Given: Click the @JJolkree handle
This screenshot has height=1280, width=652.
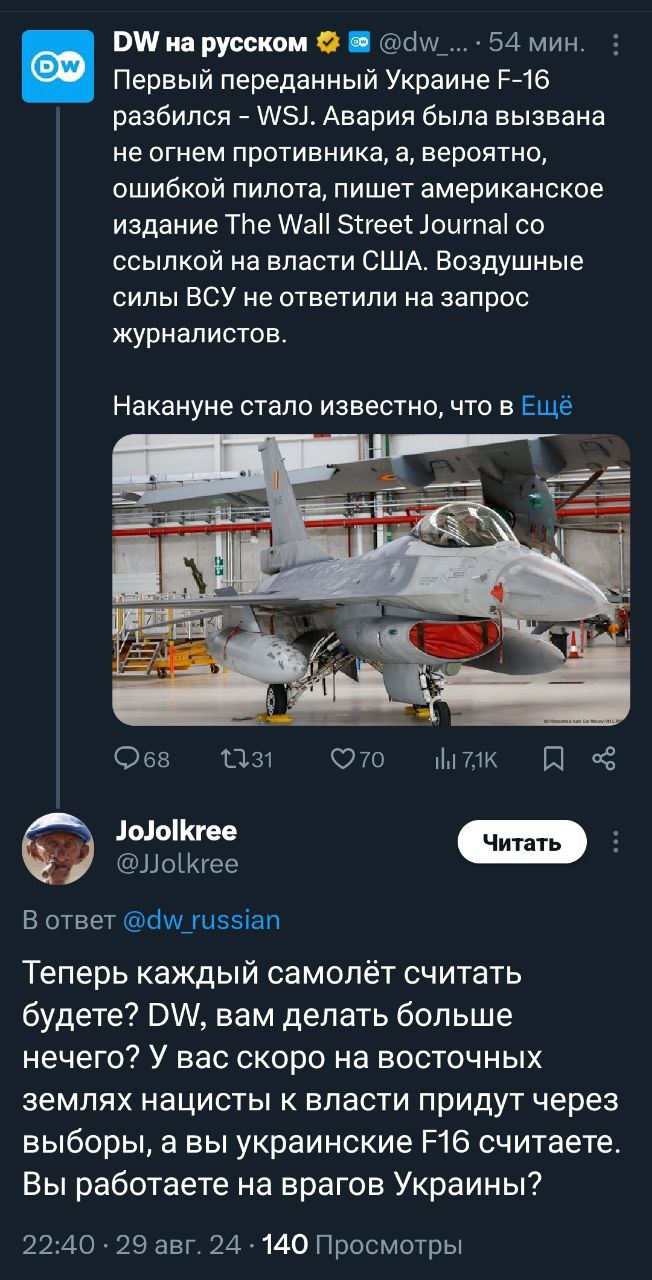Looking at the screenshot, I should point(178,864).
